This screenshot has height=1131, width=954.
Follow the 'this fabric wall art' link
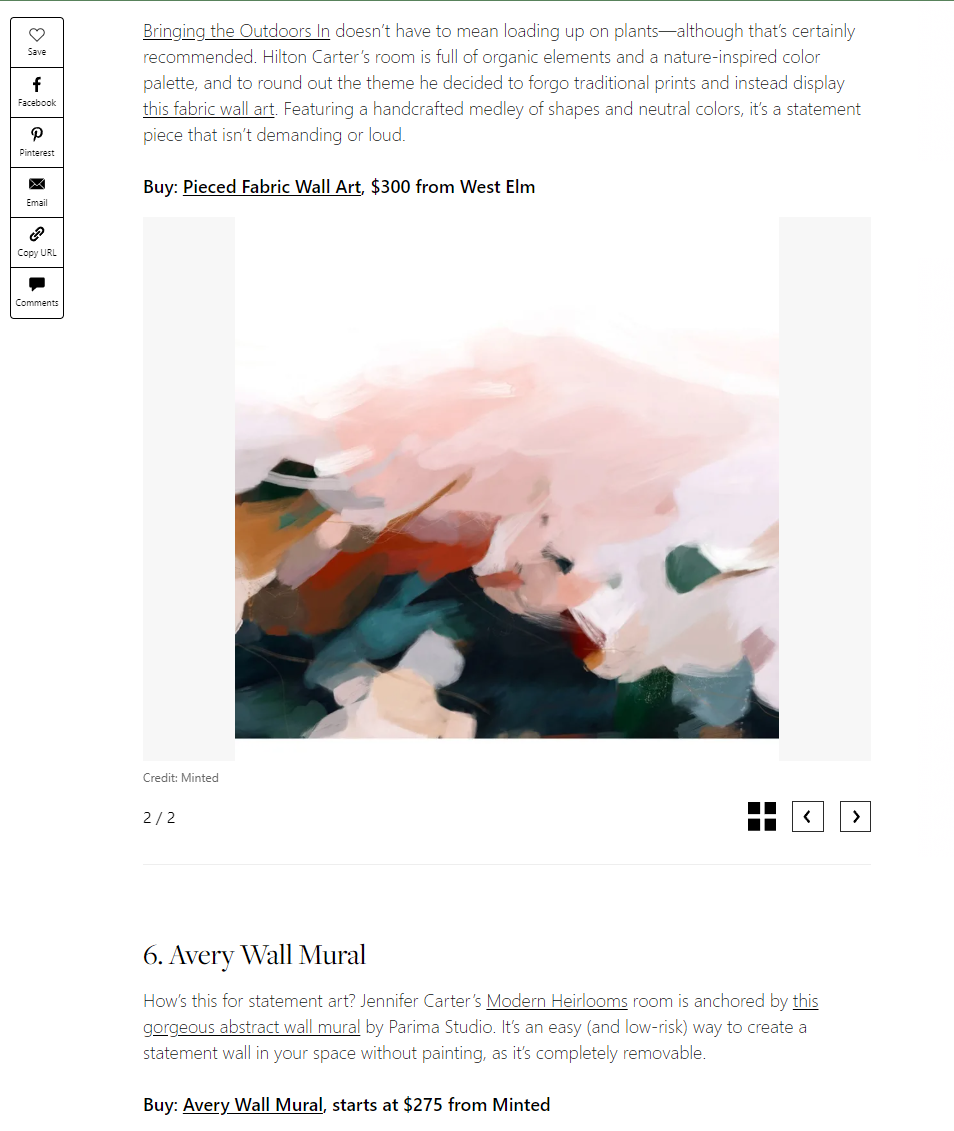(208, 109)
